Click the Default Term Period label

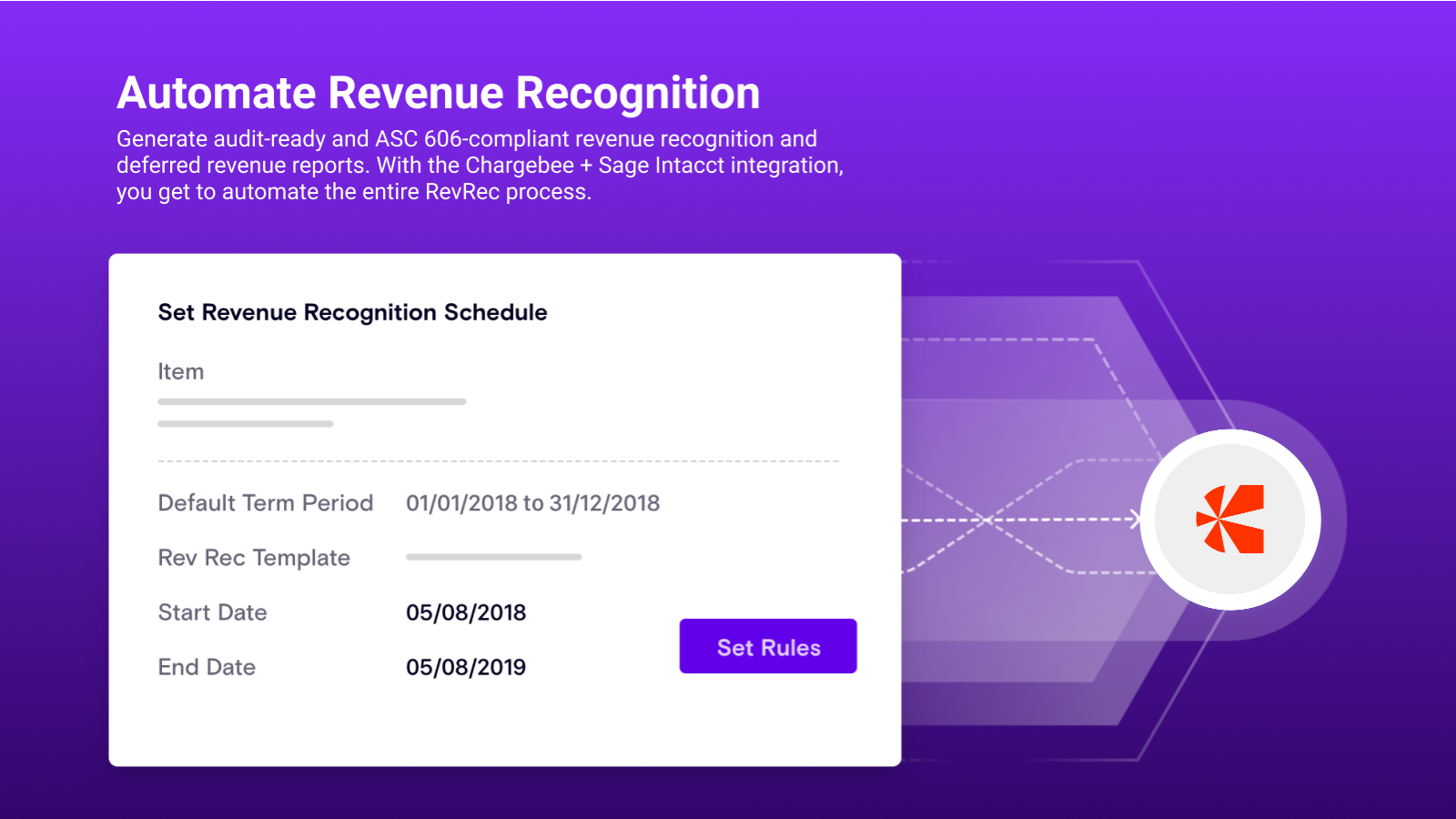click(x=265, y=503)
